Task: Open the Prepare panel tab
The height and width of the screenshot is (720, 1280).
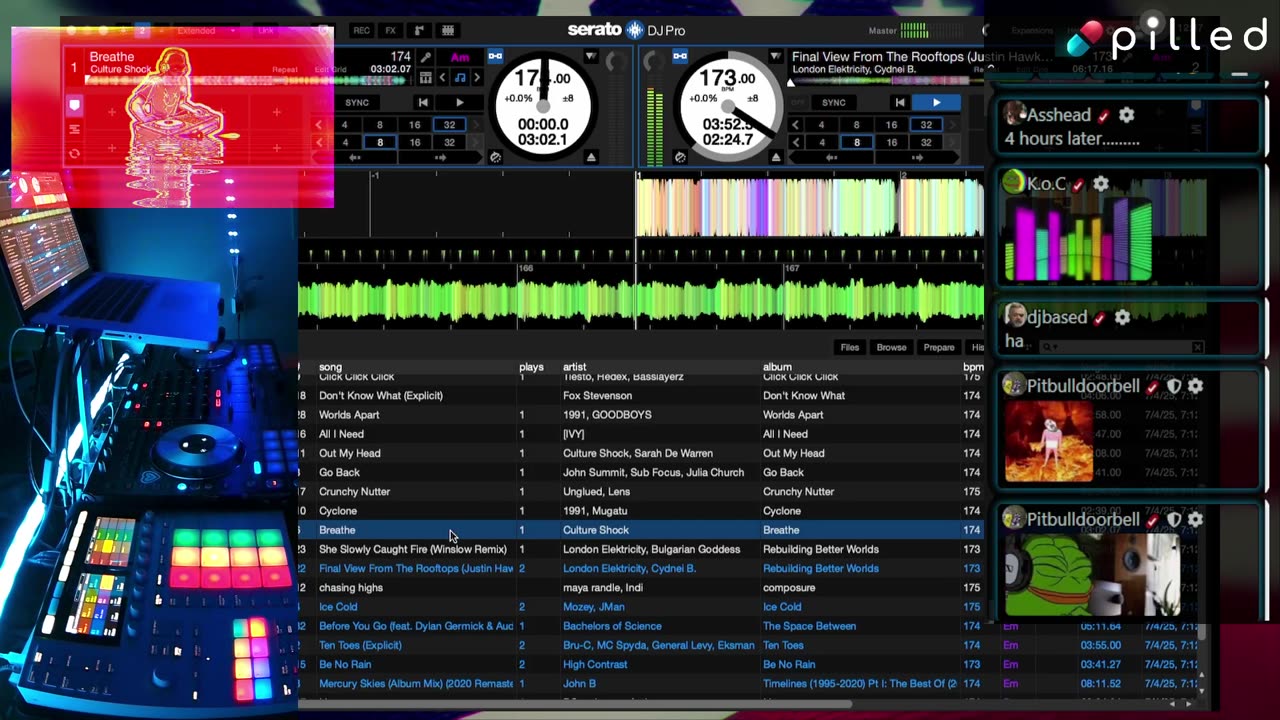Action: (938, 347)
